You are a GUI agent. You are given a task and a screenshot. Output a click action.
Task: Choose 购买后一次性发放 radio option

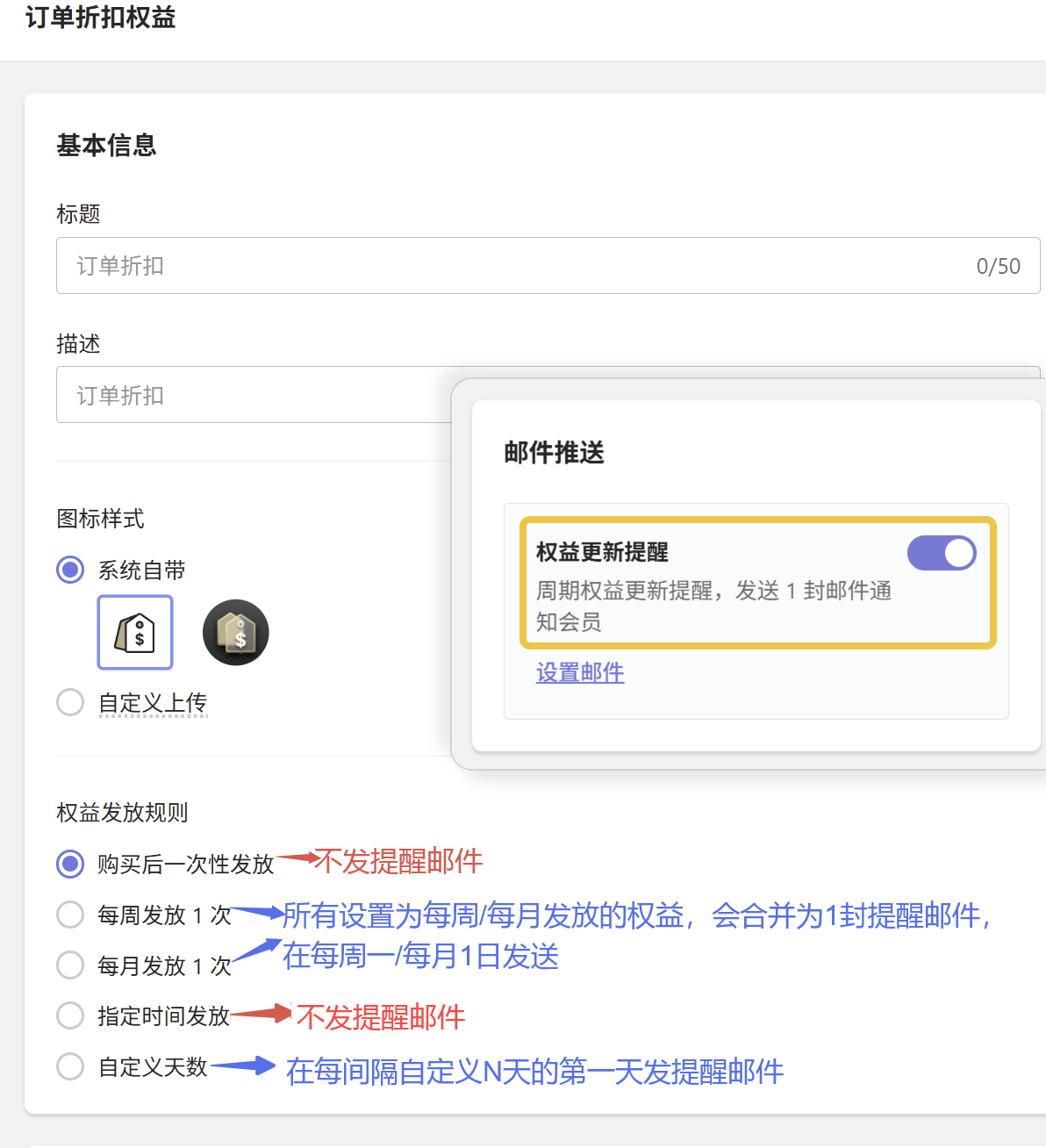[x=70, y=864]
